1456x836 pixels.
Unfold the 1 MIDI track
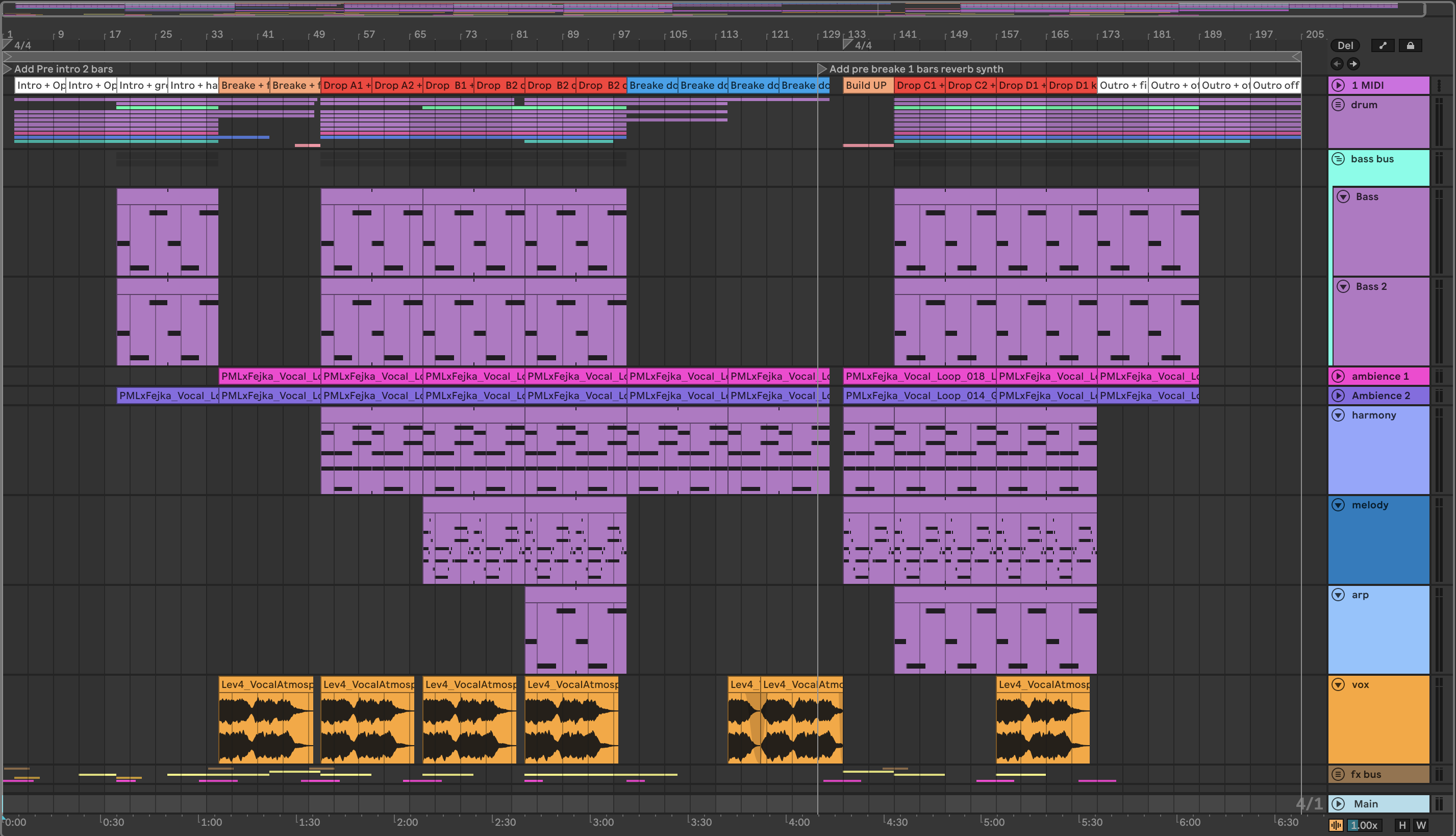coord(1338,85)
